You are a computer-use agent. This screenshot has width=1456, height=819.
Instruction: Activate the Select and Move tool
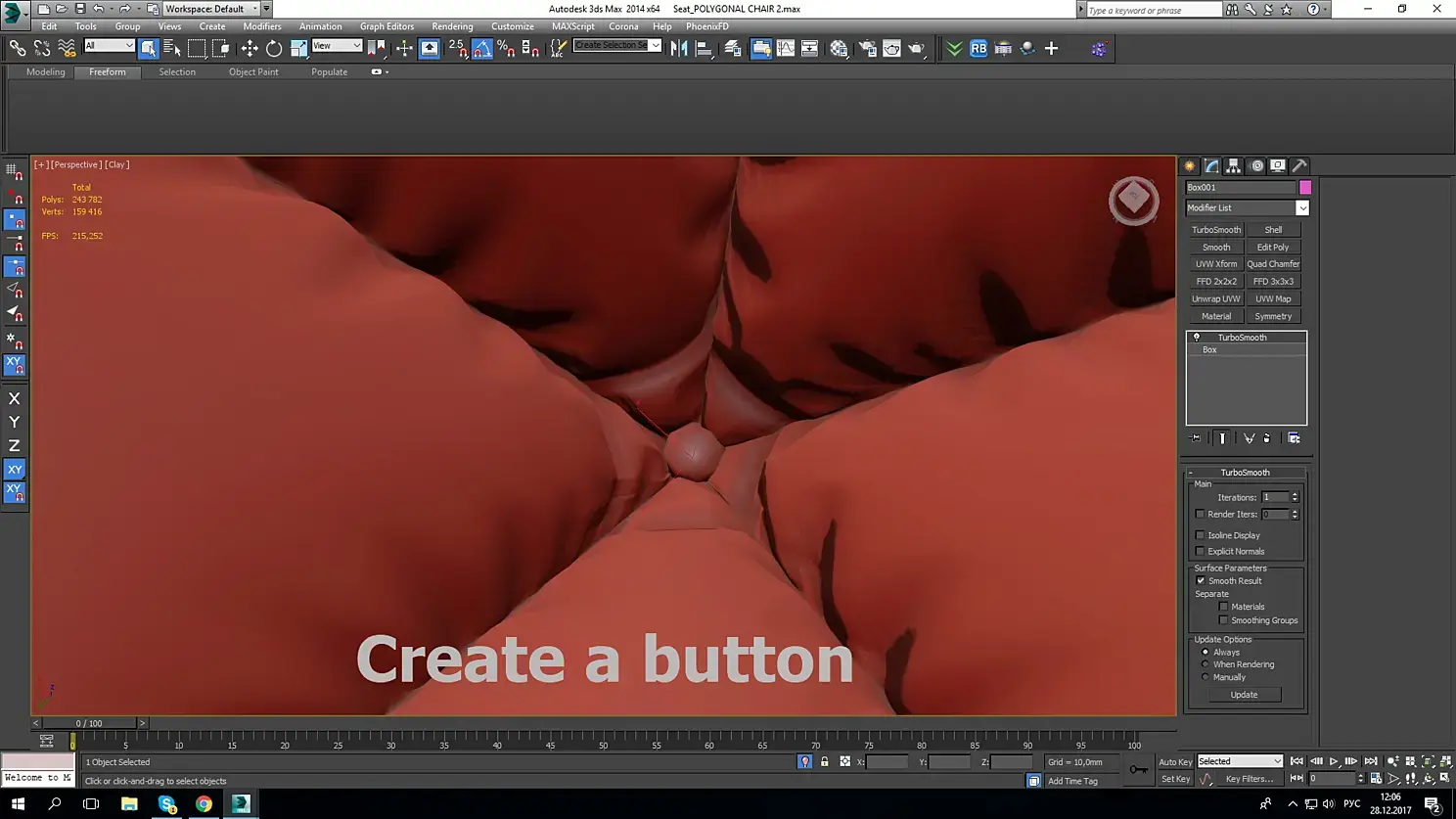(x=250, y=48)
